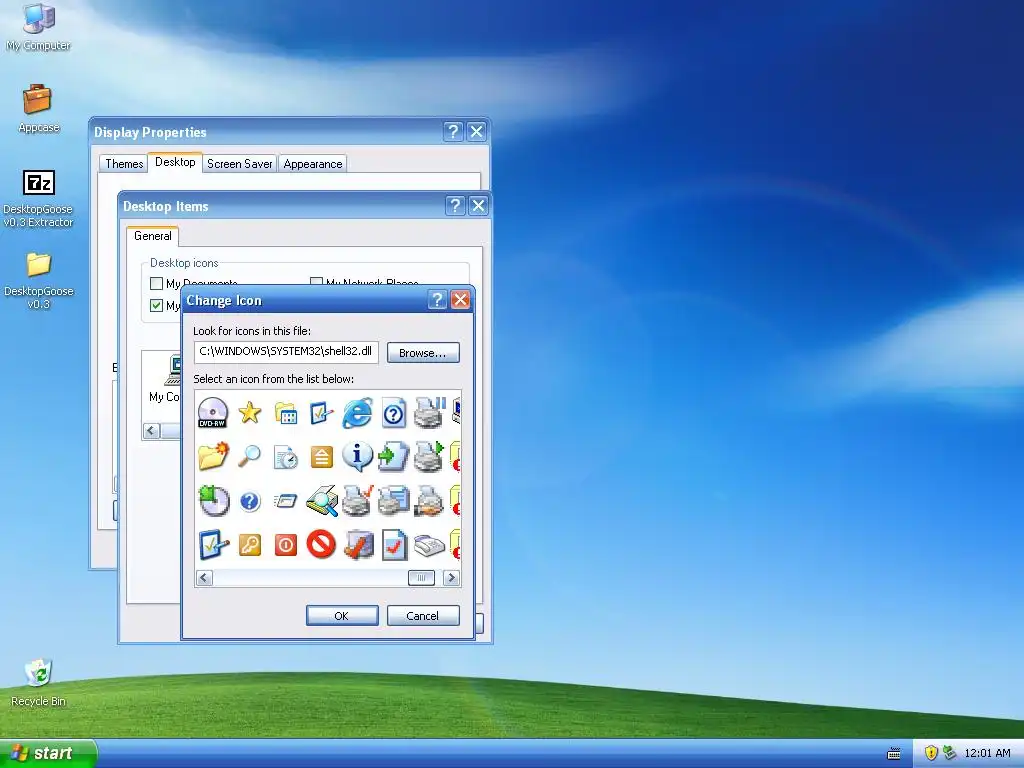
Task: Click the security shield tray icon
Action: pyautogui.click(x=931, y=753)
